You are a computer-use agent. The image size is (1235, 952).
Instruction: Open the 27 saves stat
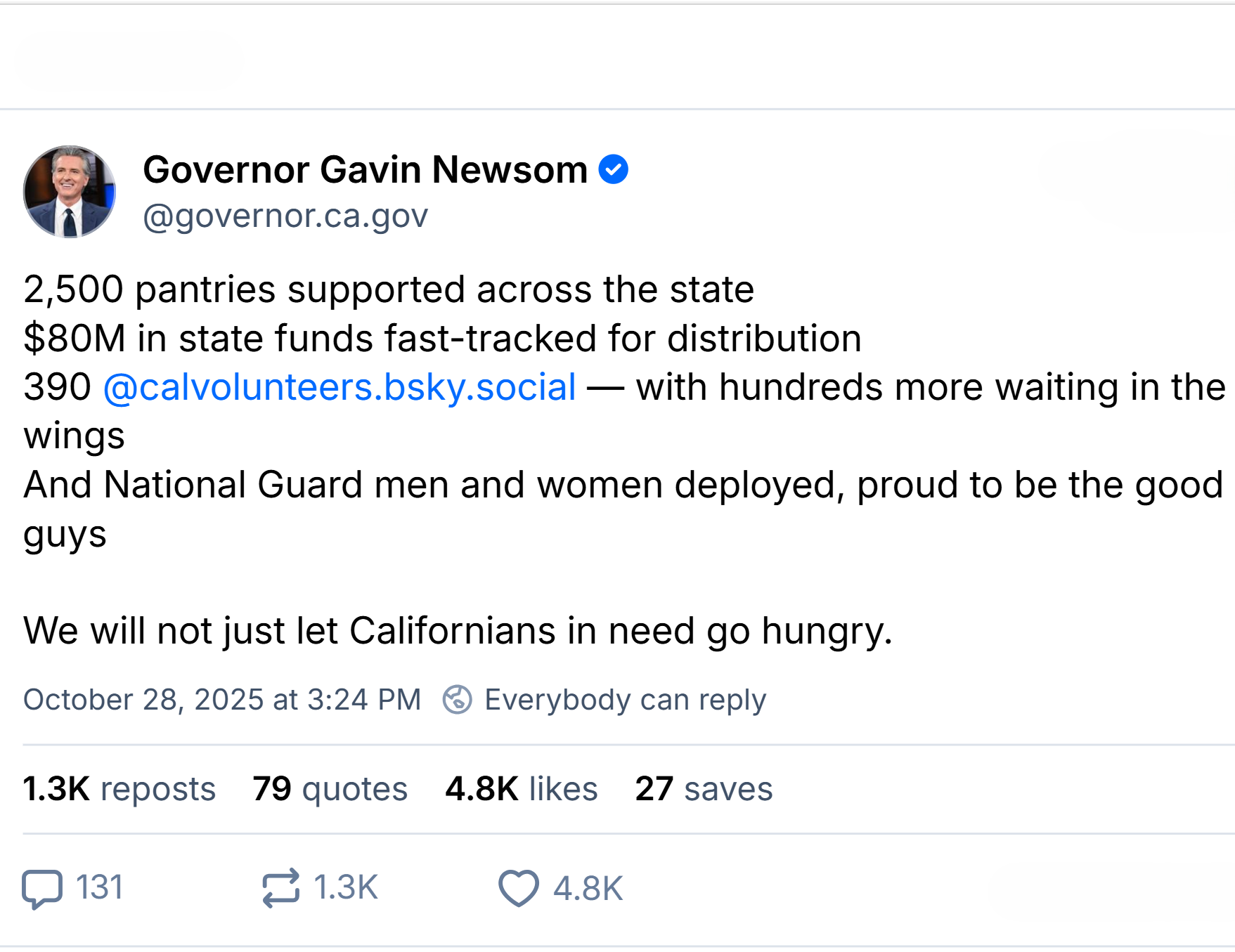[704, 788]
